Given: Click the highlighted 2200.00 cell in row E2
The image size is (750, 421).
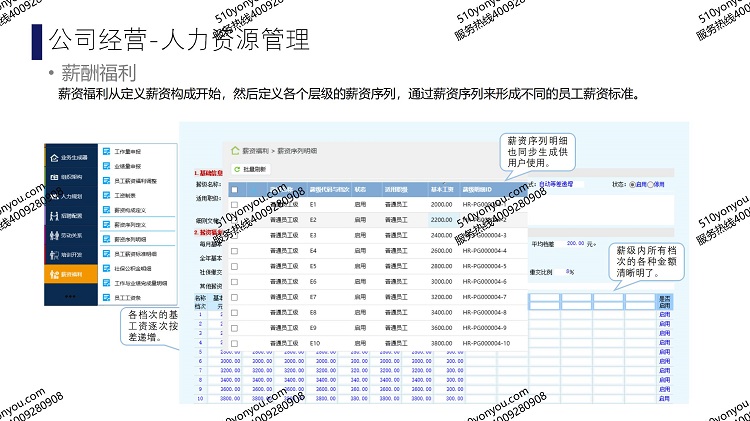Looking at the screenshot, I should pos(442,219).
